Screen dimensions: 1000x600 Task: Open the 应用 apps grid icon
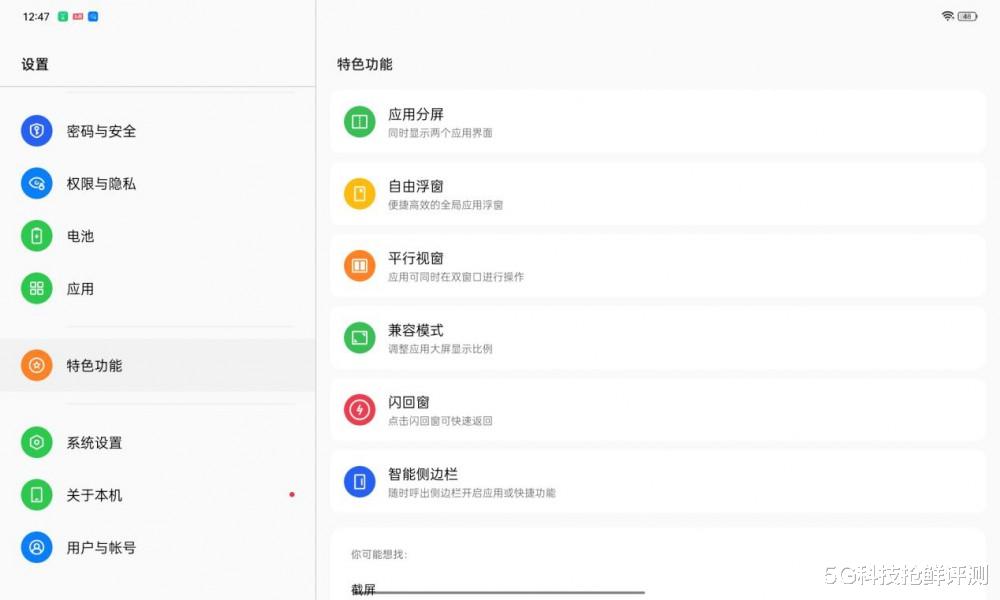[36, 288]
